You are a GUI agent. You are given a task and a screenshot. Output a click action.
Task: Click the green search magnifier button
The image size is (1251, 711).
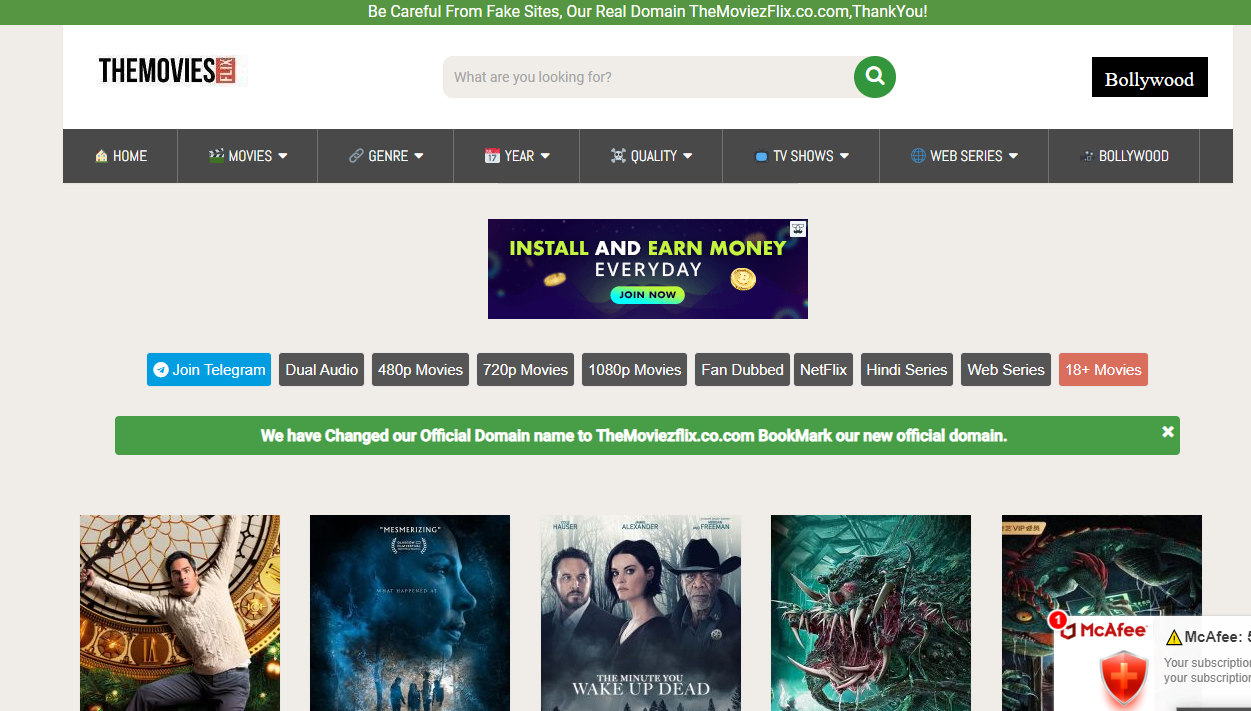(875, 77)
